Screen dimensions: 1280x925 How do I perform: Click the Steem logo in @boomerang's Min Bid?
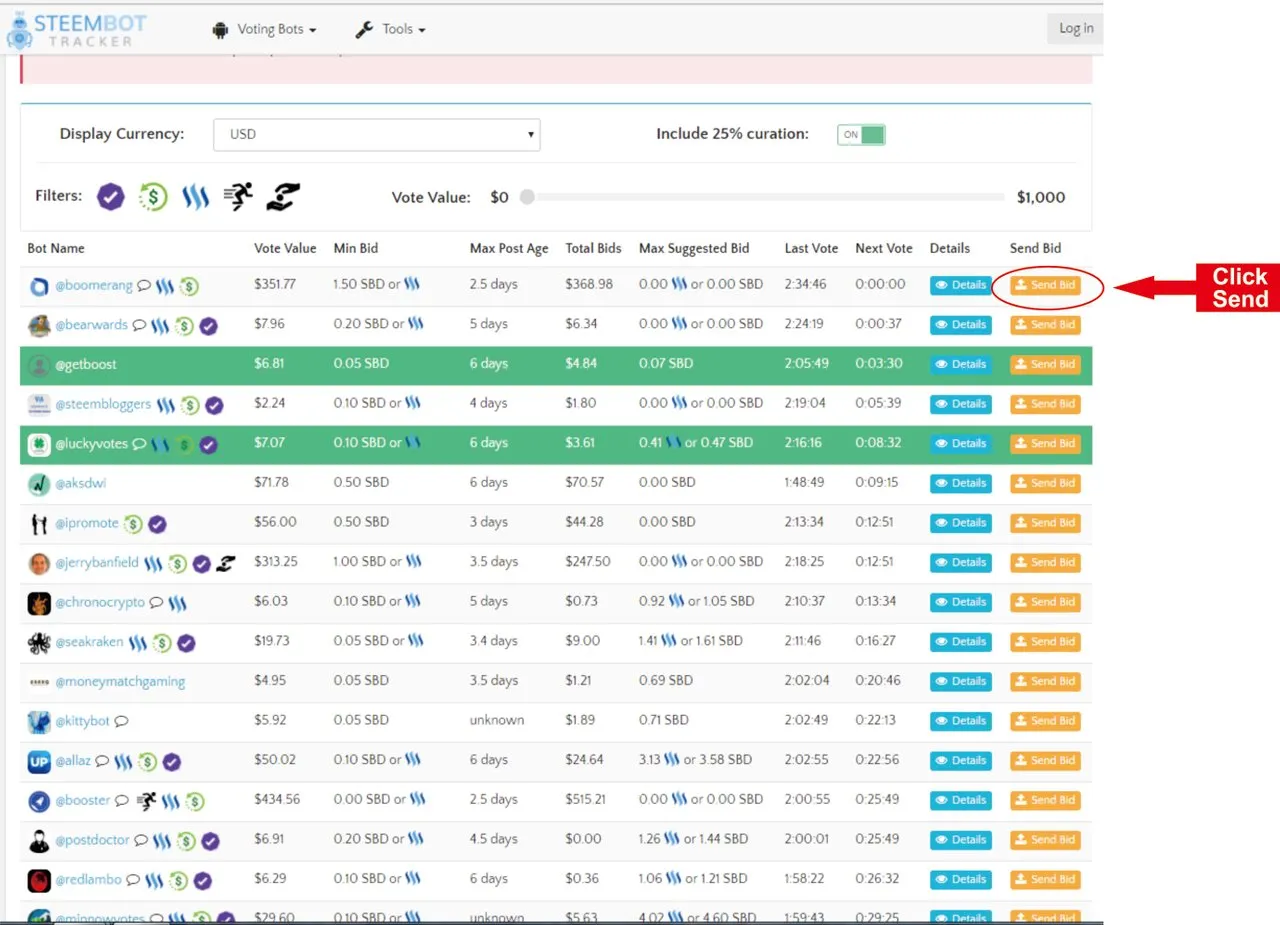pyautogui.click(x=412, y=284)
